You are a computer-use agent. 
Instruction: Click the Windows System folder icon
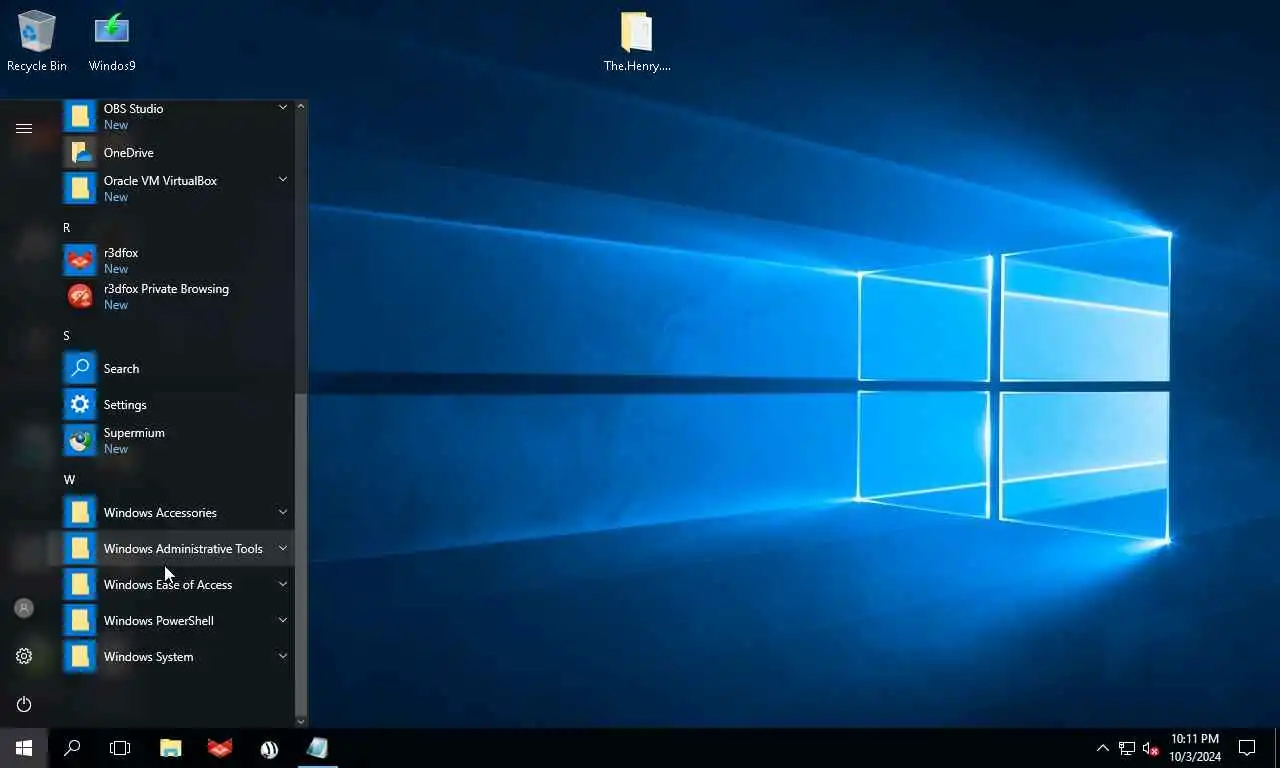(80, 657)
